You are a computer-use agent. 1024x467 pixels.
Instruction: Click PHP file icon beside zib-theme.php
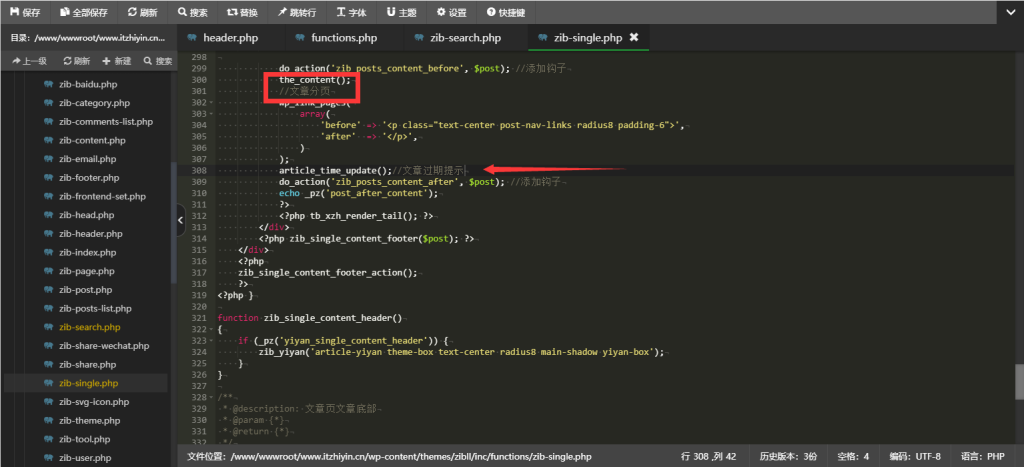(x=48, y=421)
